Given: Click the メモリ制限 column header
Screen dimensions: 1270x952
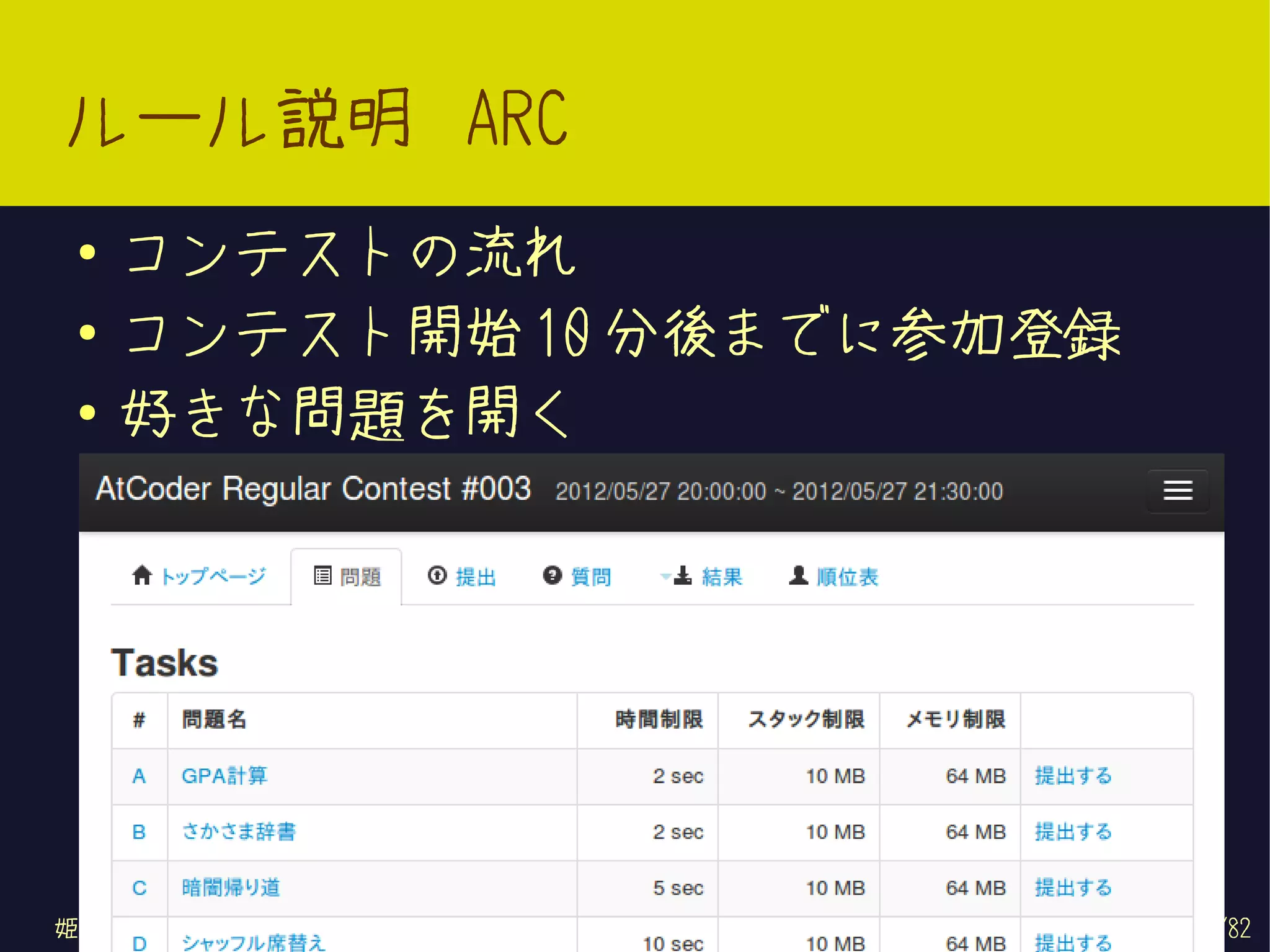Looking at the screenshot, I should pos(956,719).
